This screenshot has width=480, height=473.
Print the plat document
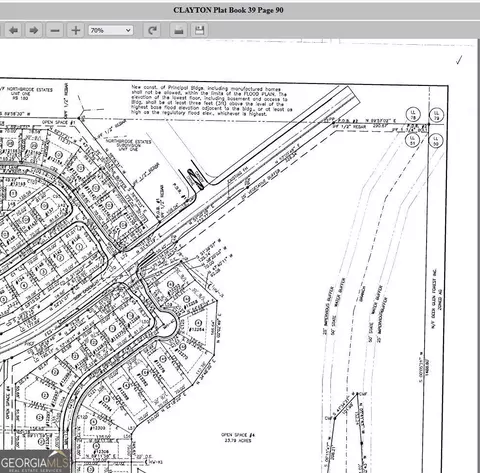coord(179,30)
